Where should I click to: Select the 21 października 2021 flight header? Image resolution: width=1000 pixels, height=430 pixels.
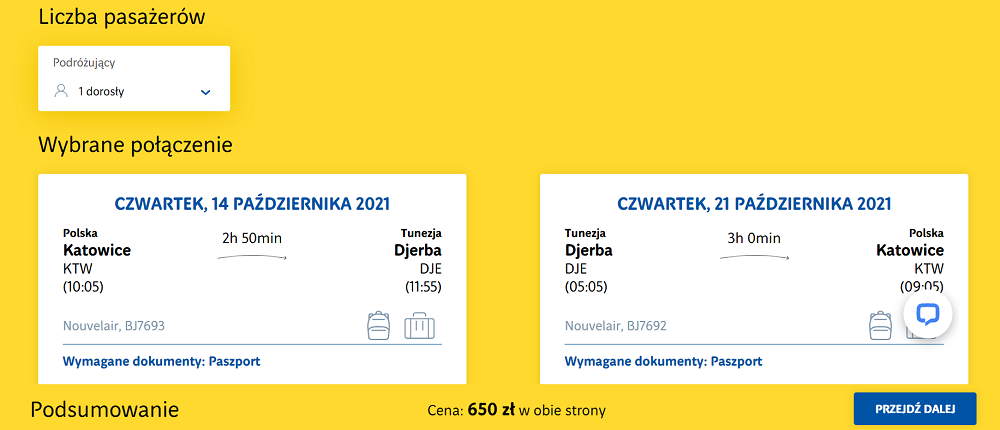pyautogui.click(x=754, y=204)
